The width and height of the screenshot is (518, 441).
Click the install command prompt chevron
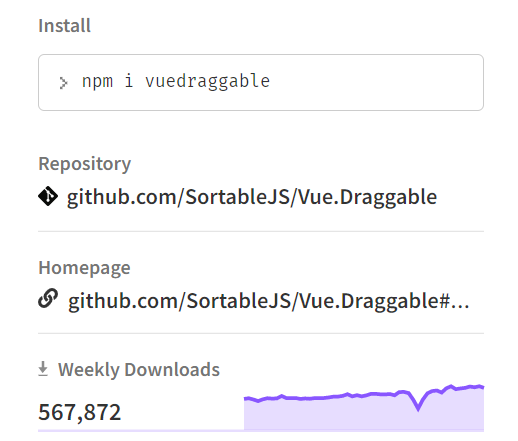click(63, 83)
